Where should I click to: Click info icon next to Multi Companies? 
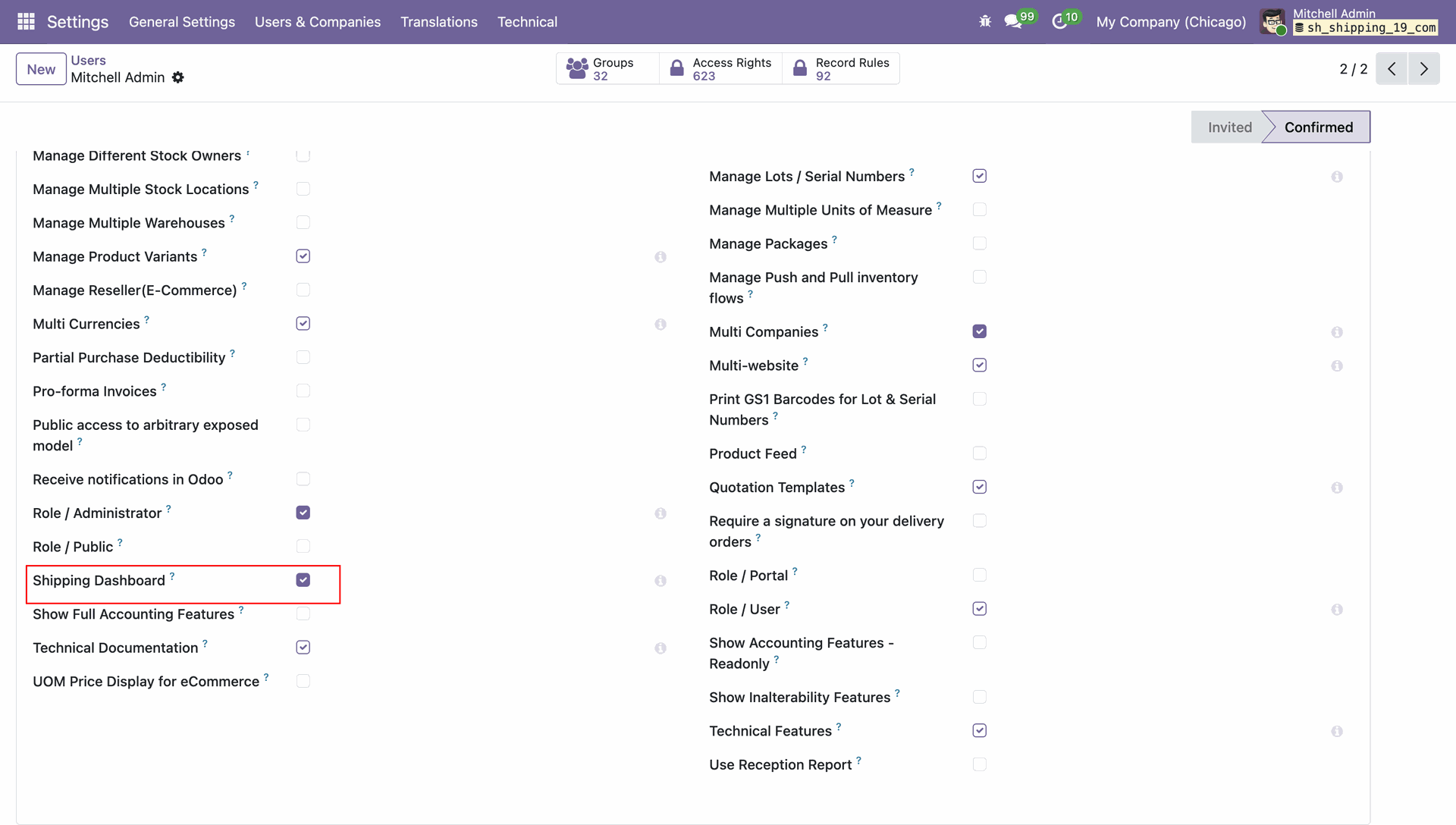coord(1337,332)
